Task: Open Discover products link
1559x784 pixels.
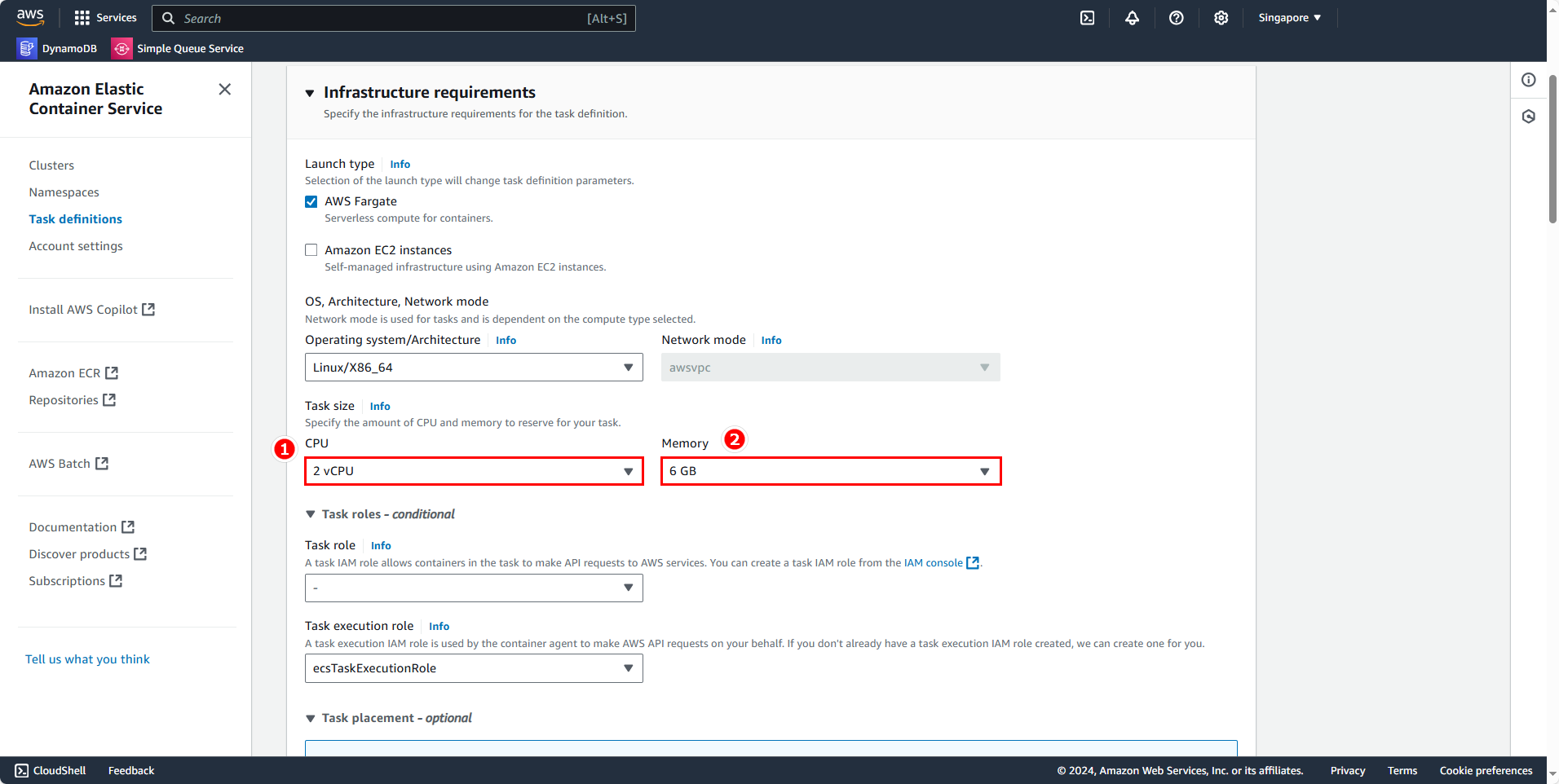Action: pos(88,554)
